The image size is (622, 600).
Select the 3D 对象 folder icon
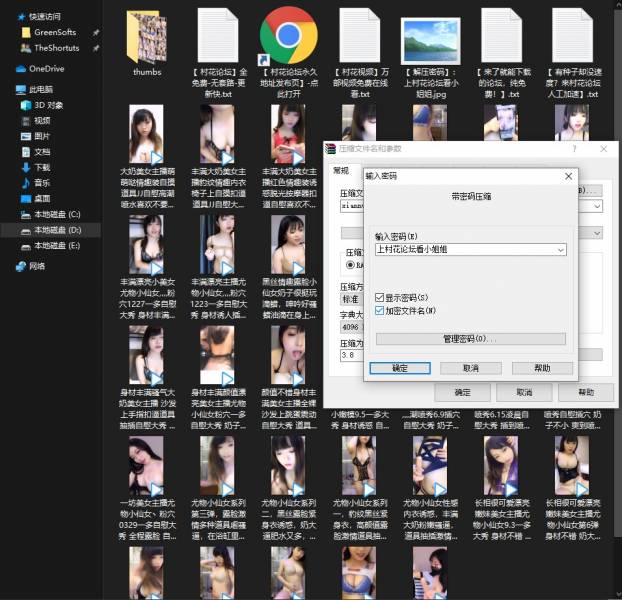pos(26,104)
